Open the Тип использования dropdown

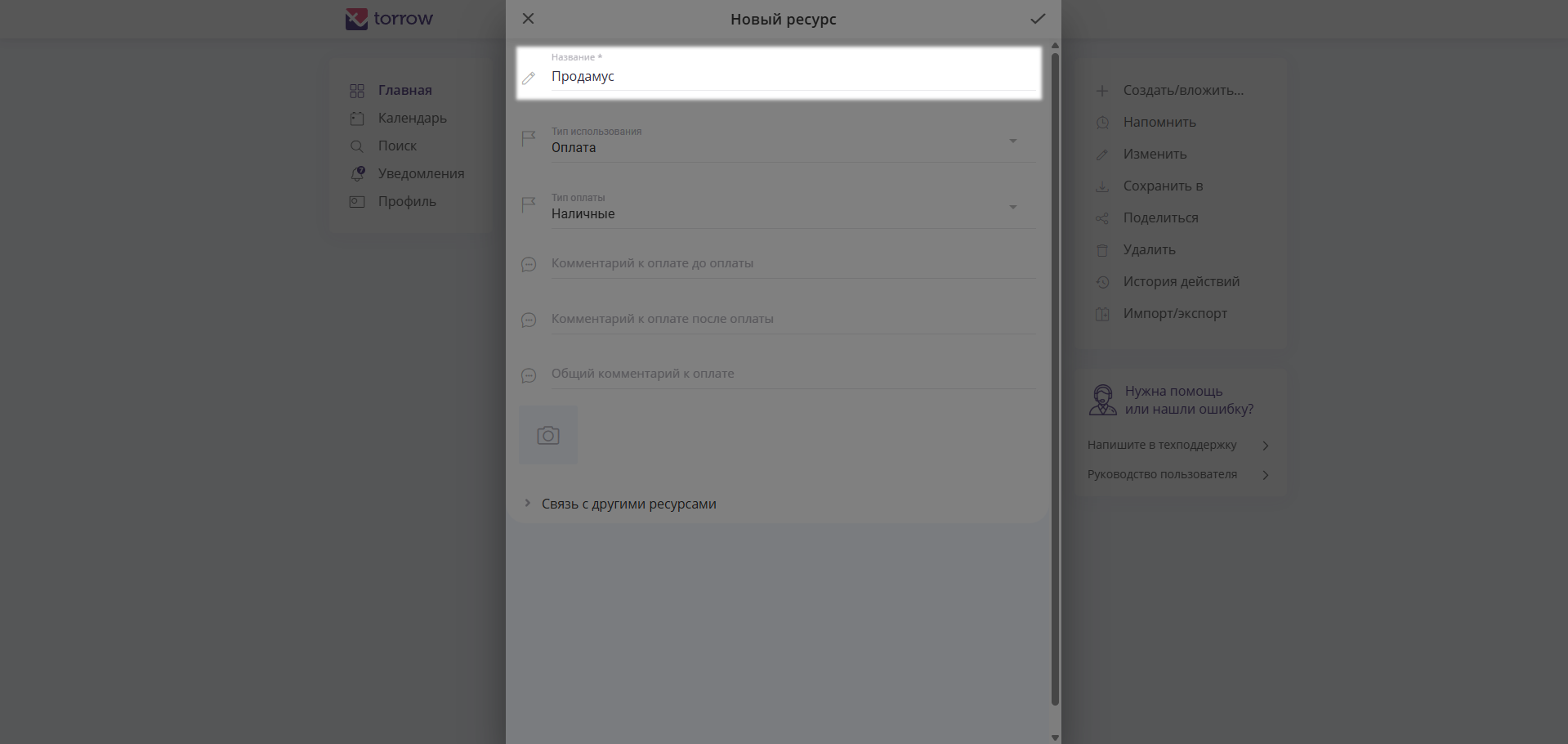1012,141
